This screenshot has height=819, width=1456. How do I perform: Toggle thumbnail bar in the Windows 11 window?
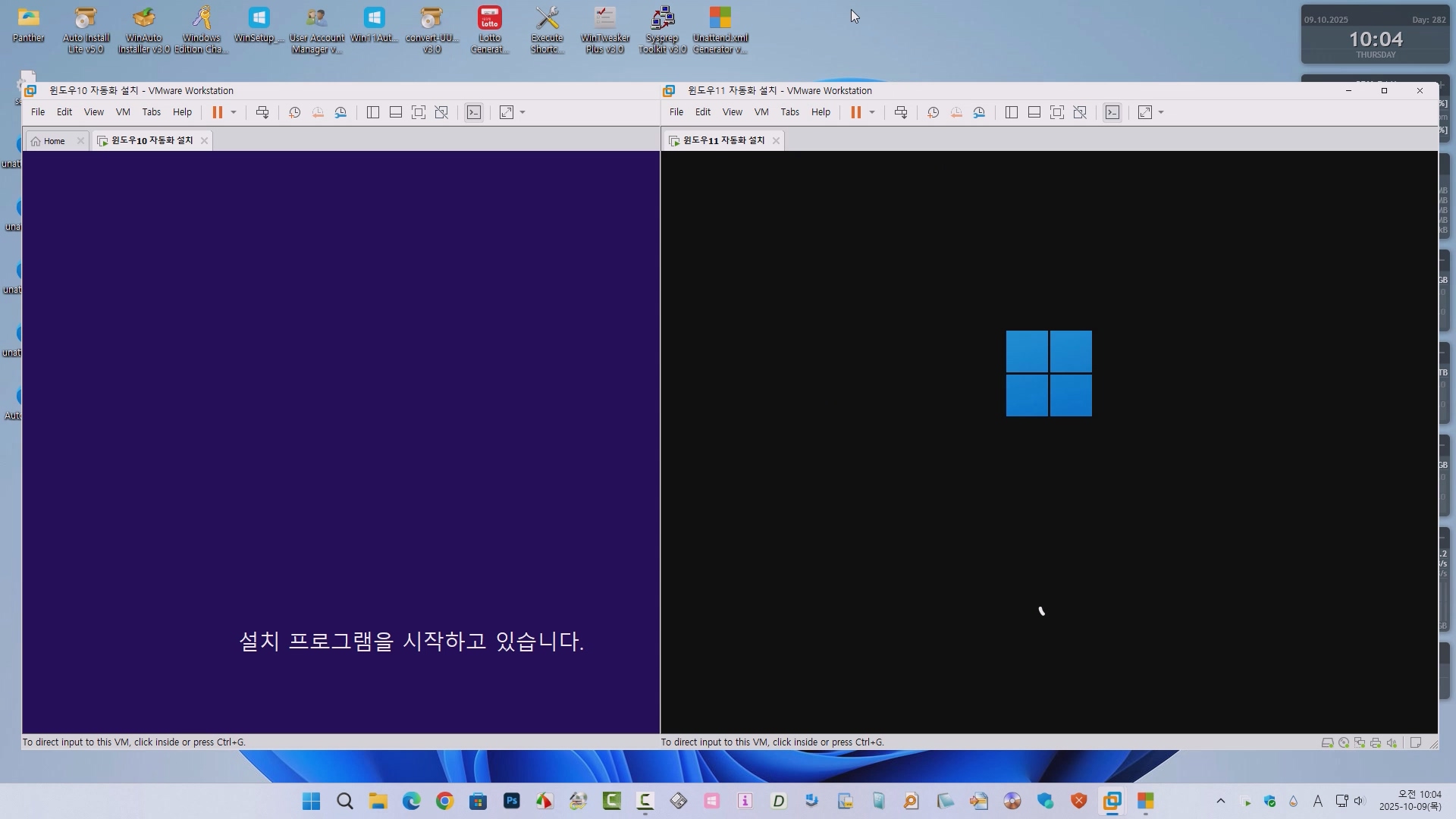click(1034, 112)
